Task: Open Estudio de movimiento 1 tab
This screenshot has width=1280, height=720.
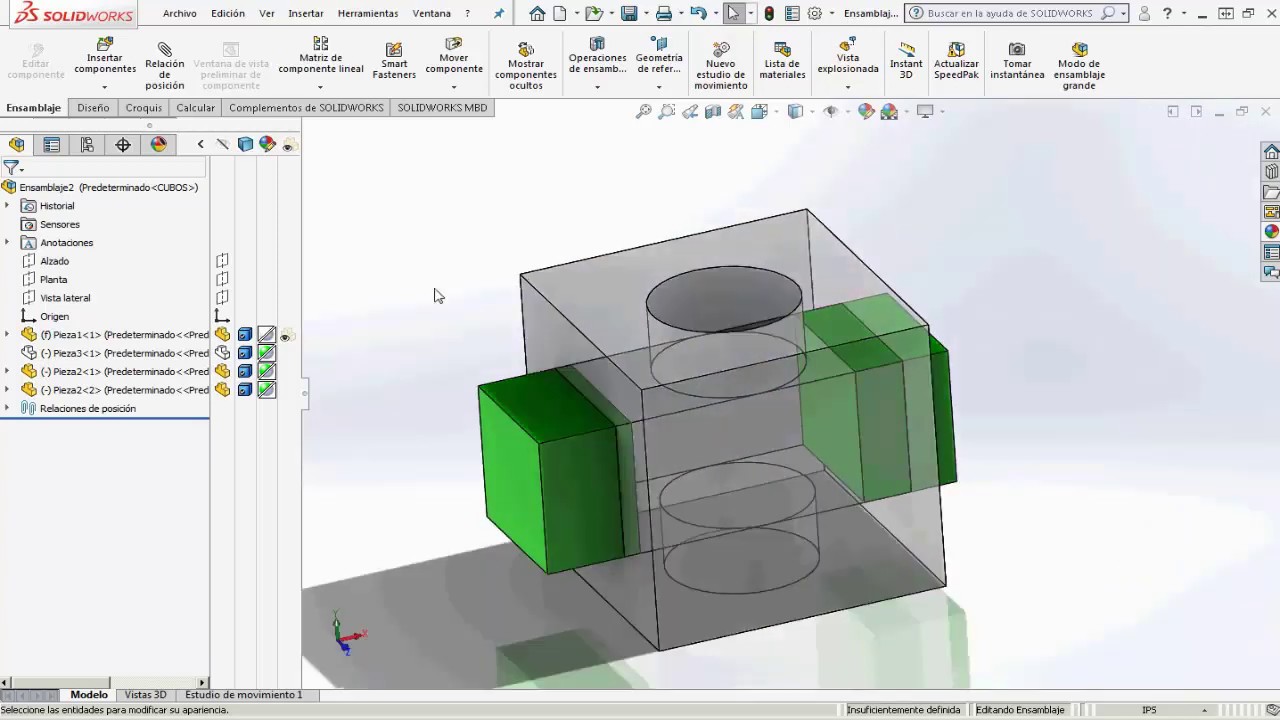Action: (x=243, y=695)
